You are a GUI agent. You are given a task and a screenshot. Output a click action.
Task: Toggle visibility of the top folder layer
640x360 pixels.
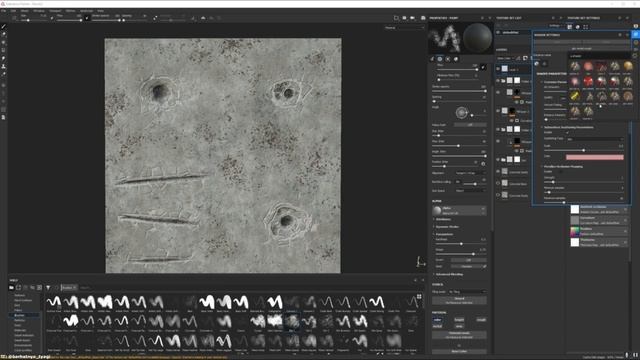pos(498,80)
